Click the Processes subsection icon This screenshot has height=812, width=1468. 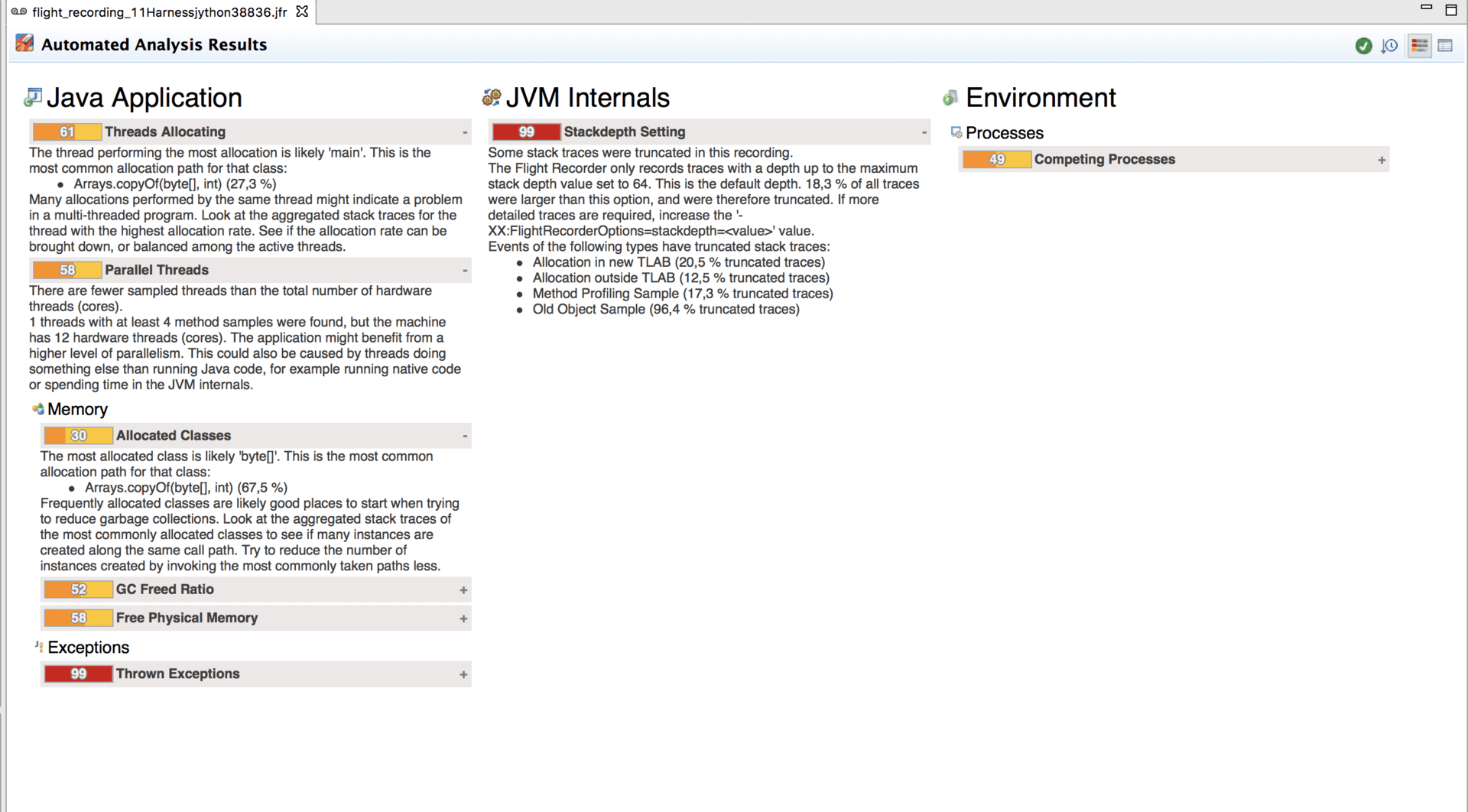click(x=956, y=132)
